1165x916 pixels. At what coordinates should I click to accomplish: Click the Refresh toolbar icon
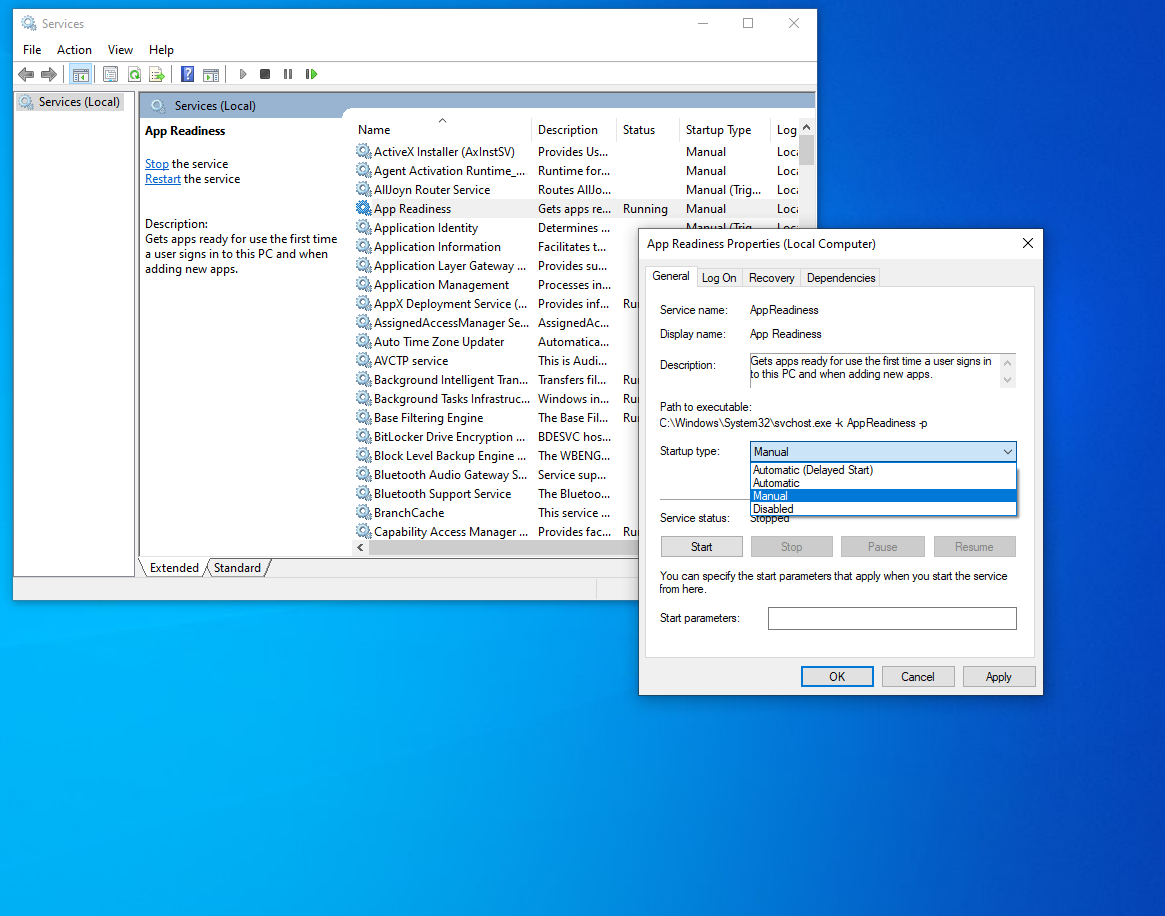coord(134,74)
